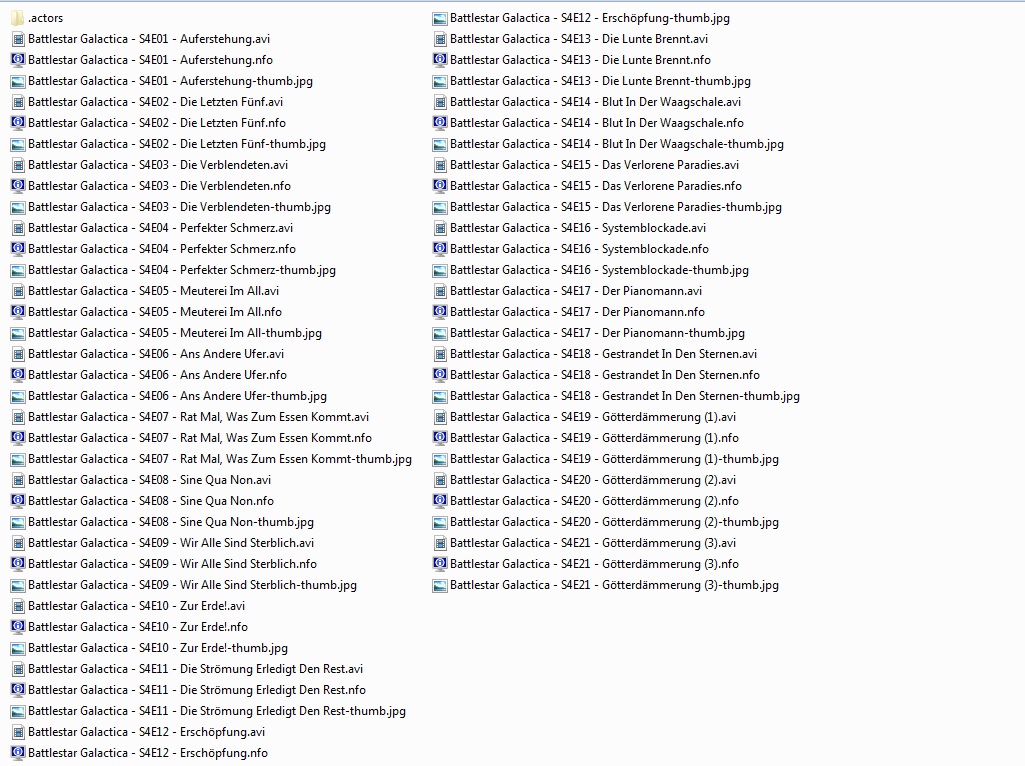Select file name 'S4E05 - Meuterei Im All.nfo'

[155, 312]
